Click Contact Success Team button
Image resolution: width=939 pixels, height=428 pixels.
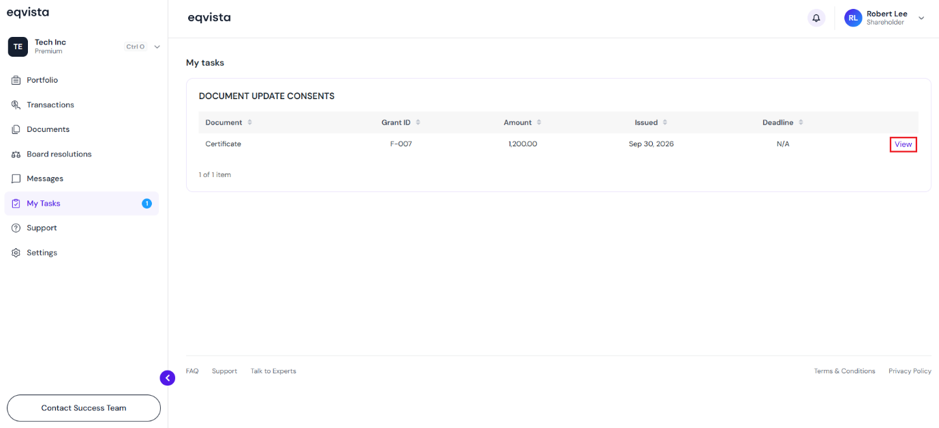click(84, 408)
